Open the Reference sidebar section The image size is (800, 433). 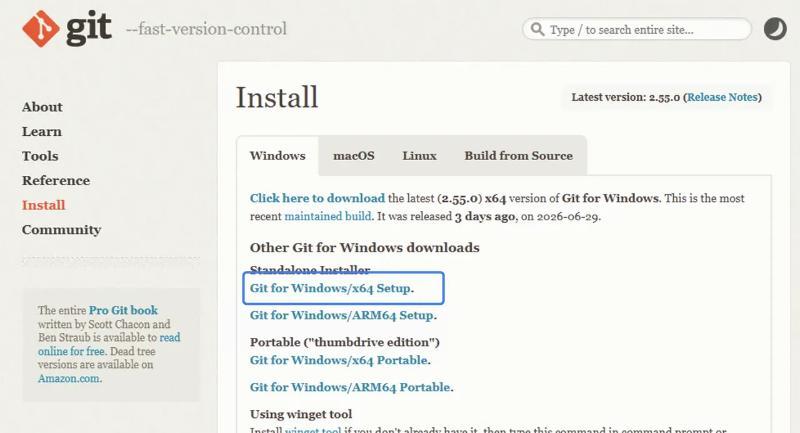point(56,181)
